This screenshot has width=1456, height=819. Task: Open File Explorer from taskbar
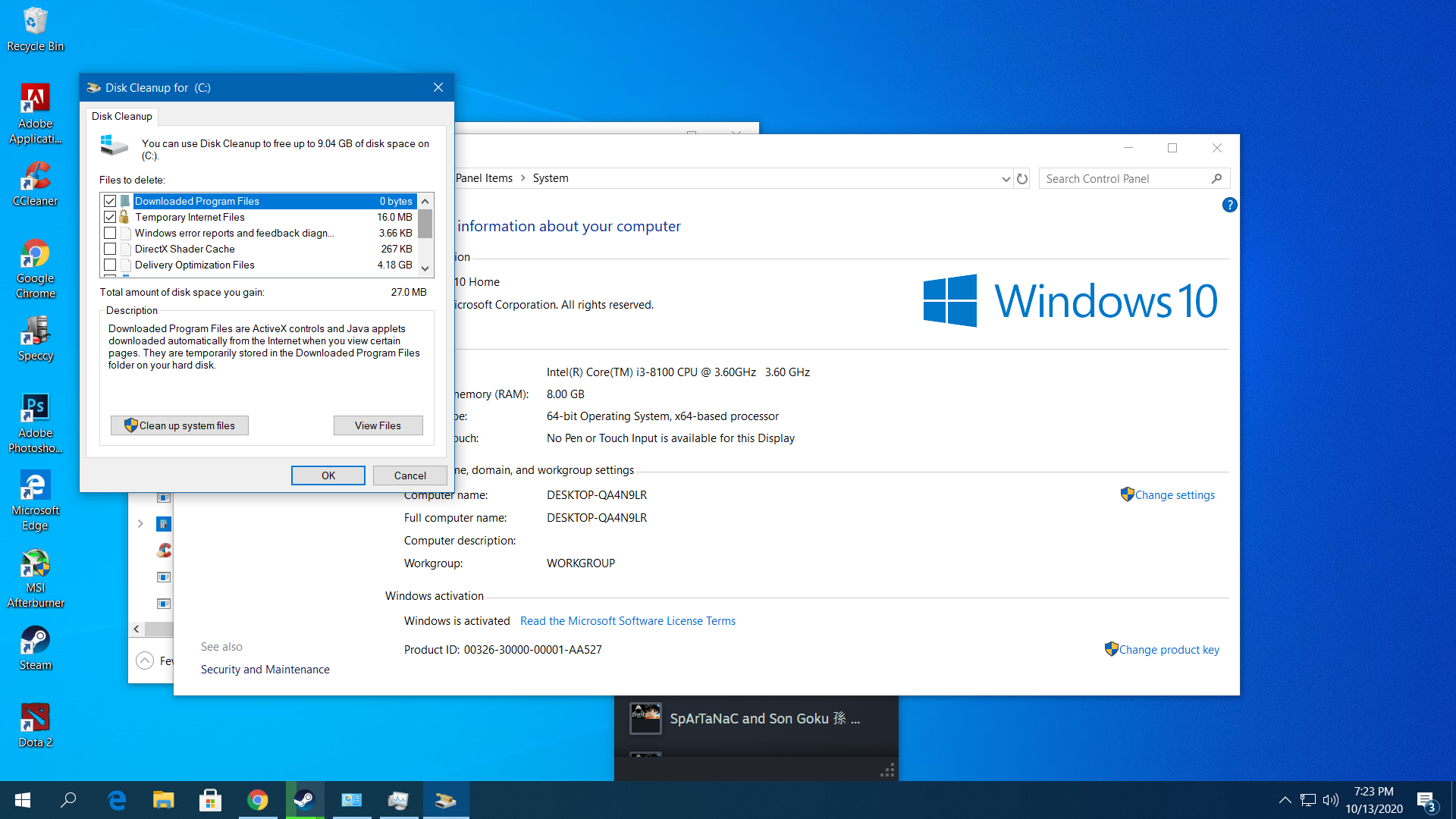pyautogui.click(x=163, y=800)
